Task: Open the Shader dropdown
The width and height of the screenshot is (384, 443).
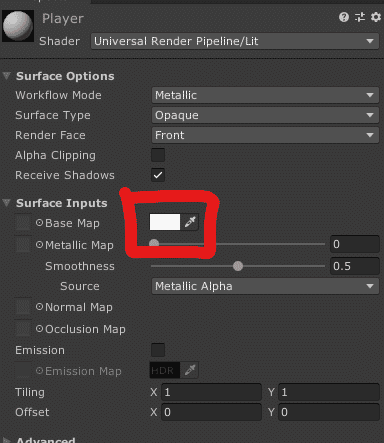Action: click(235, 41)
